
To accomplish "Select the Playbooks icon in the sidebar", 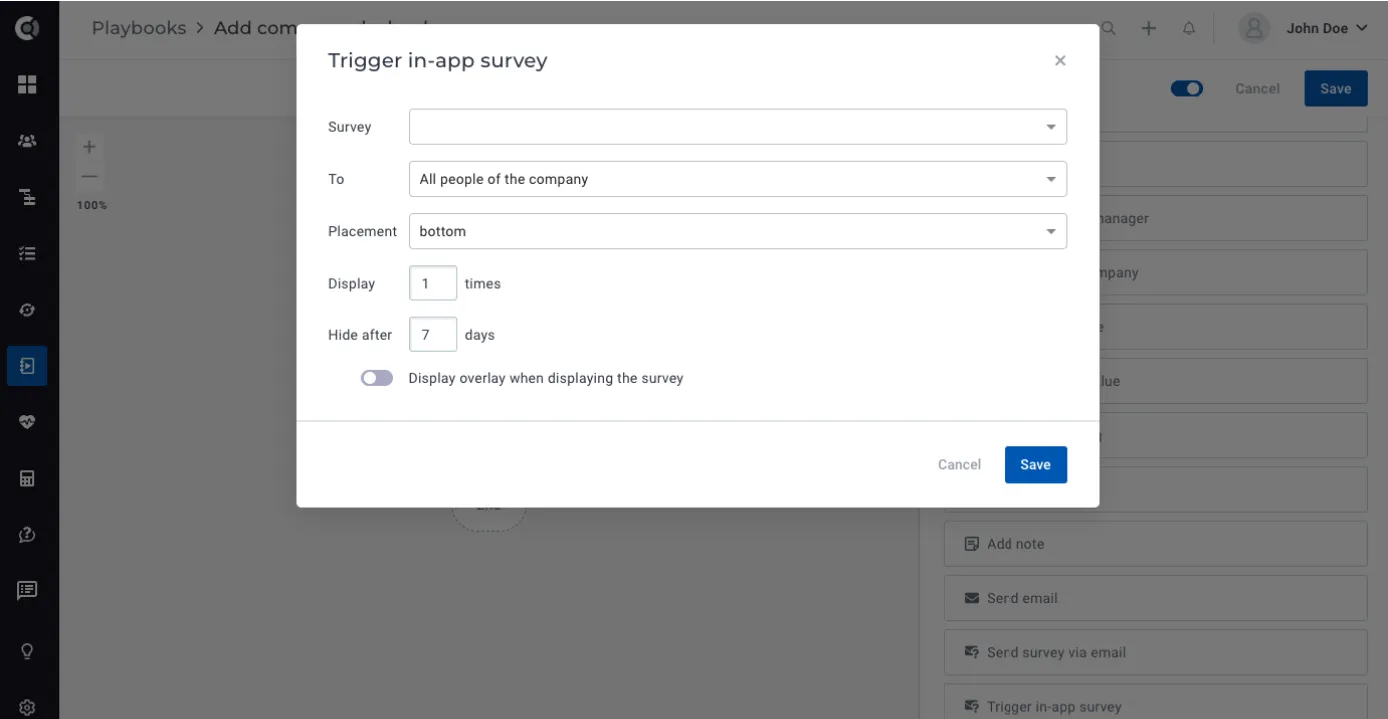I will point(27,366).
